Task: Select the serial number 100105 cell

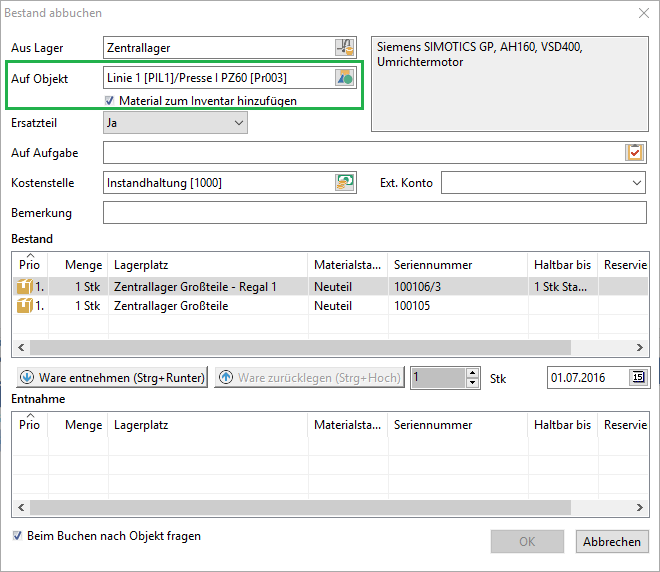Action: tap(458, 306)
